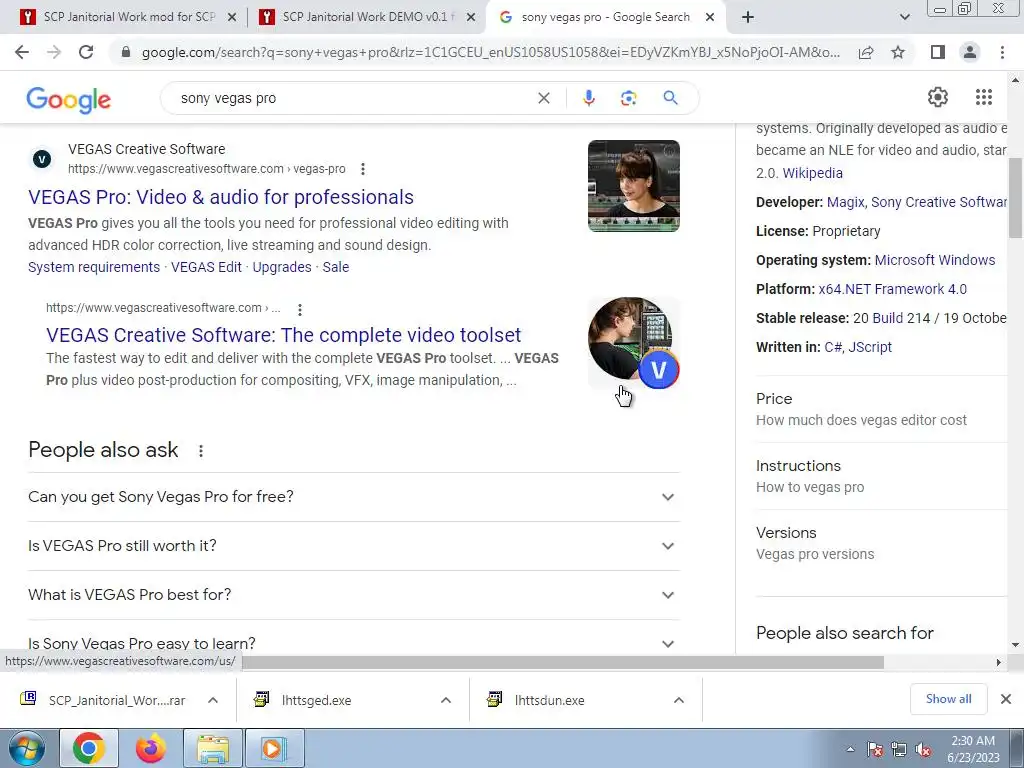Image resolution: width=1024 pixels, height=768 pixels.
Task: Expand "Can you get Sony Vegas Pro for free?"
Action: (x=353, y=497)
